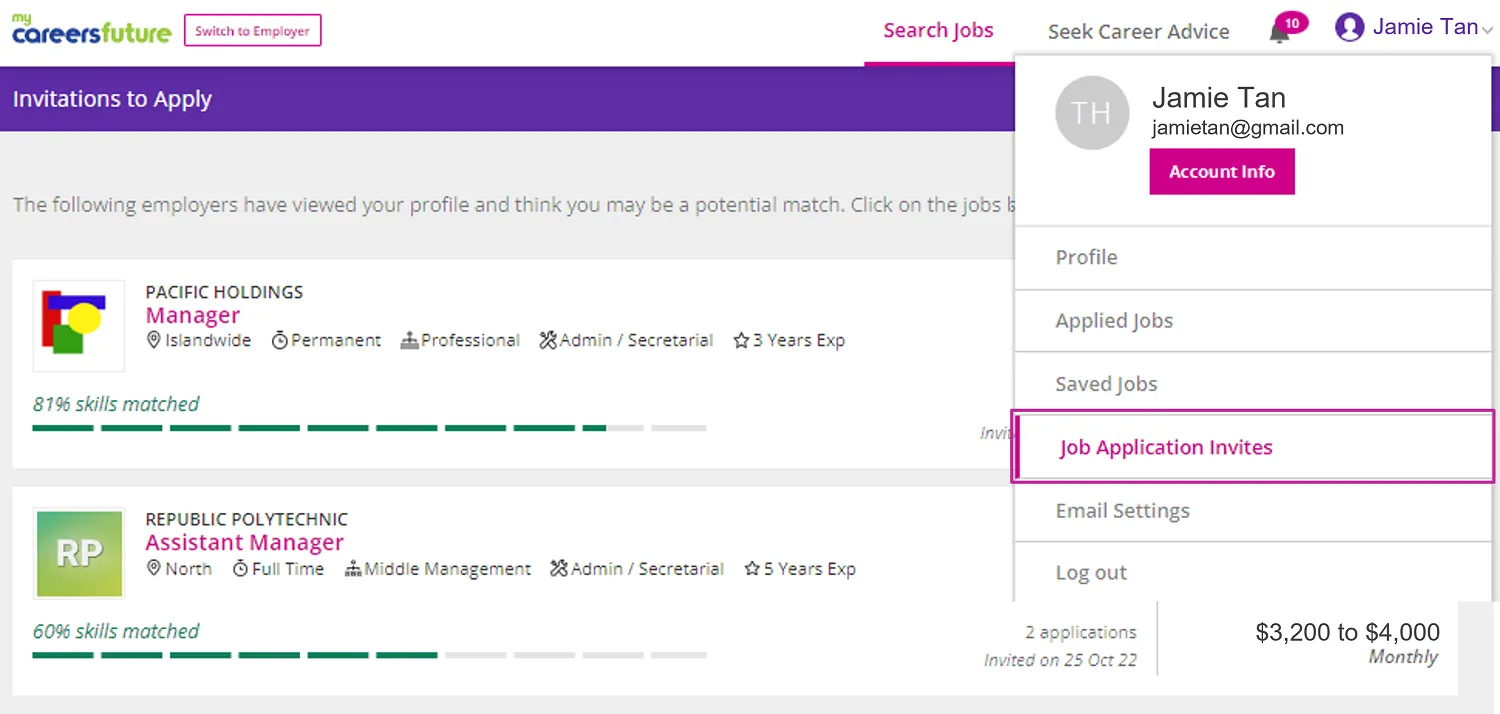
Task: Click Jamie Tan's circular profile avatar icon
Action: point(1350,27)
